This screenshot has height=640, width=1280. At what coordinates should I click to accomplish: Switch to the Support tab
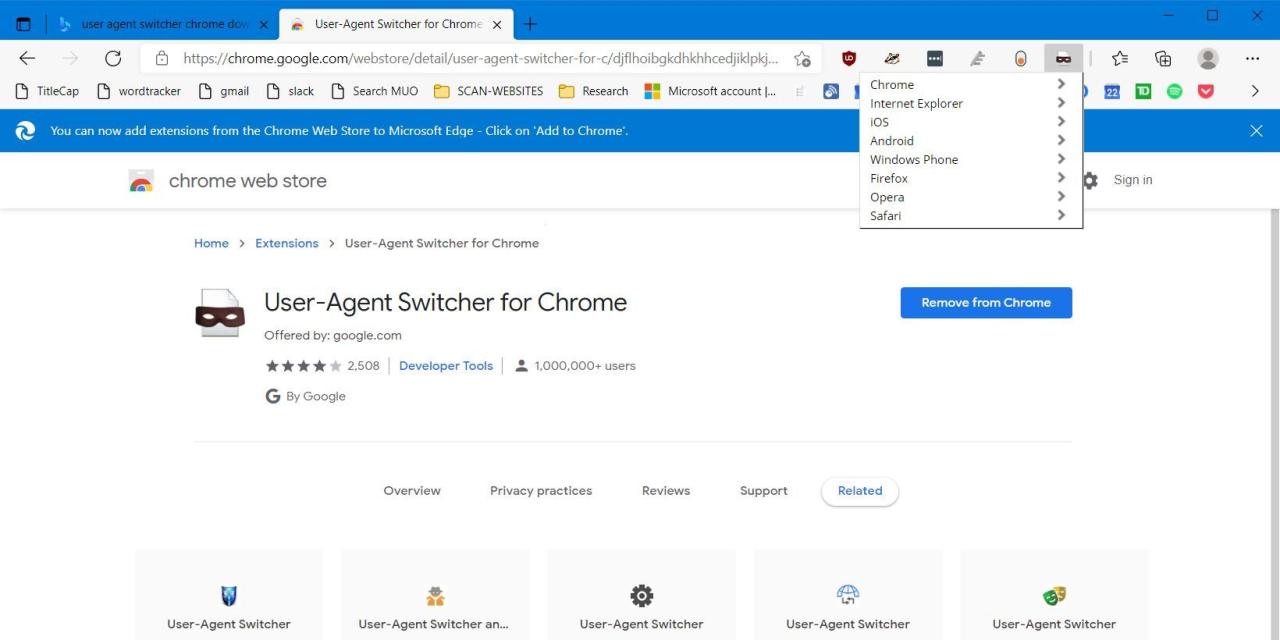pos(764,491)
